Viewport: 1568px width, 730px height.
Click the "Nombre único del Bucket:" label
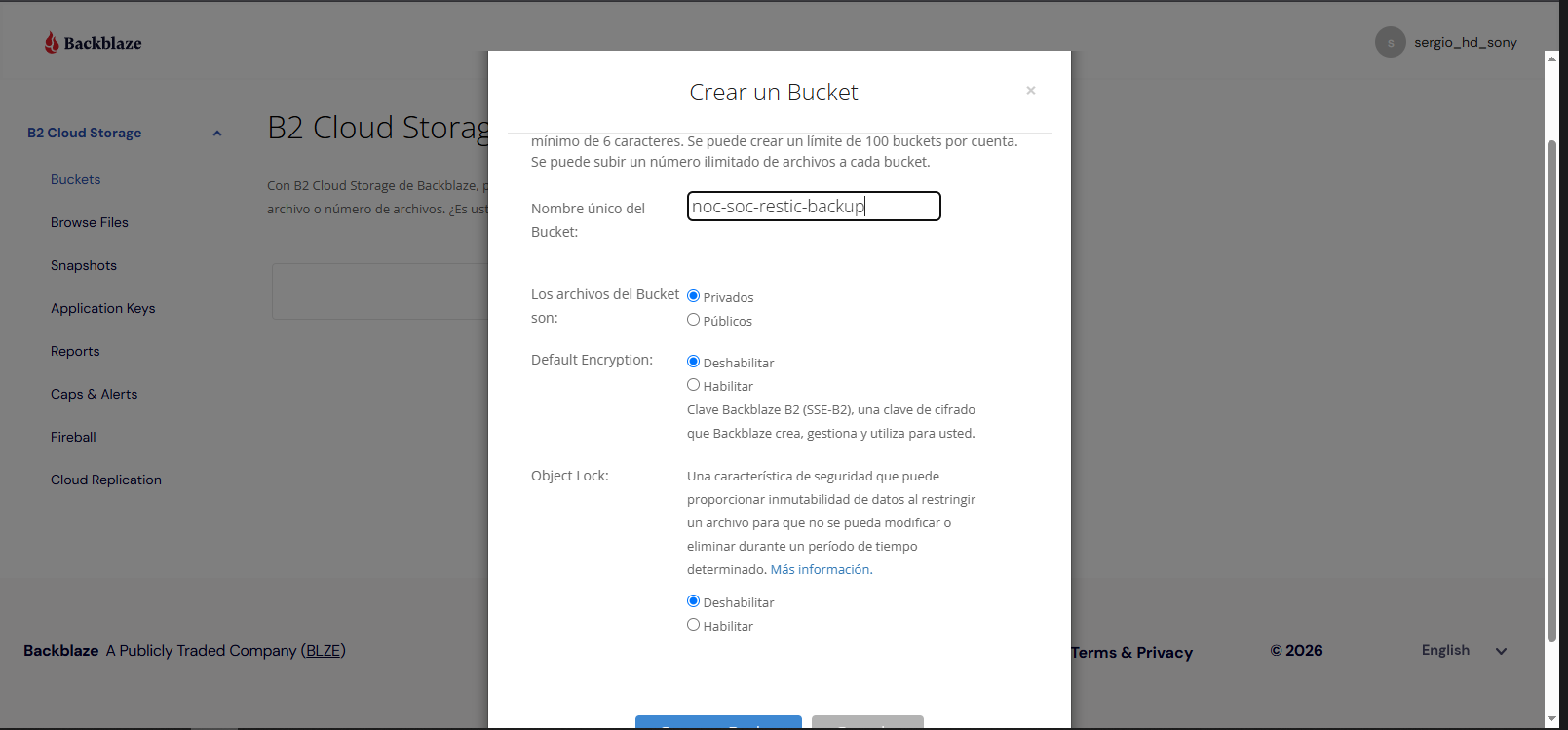[x=588, y=220]
